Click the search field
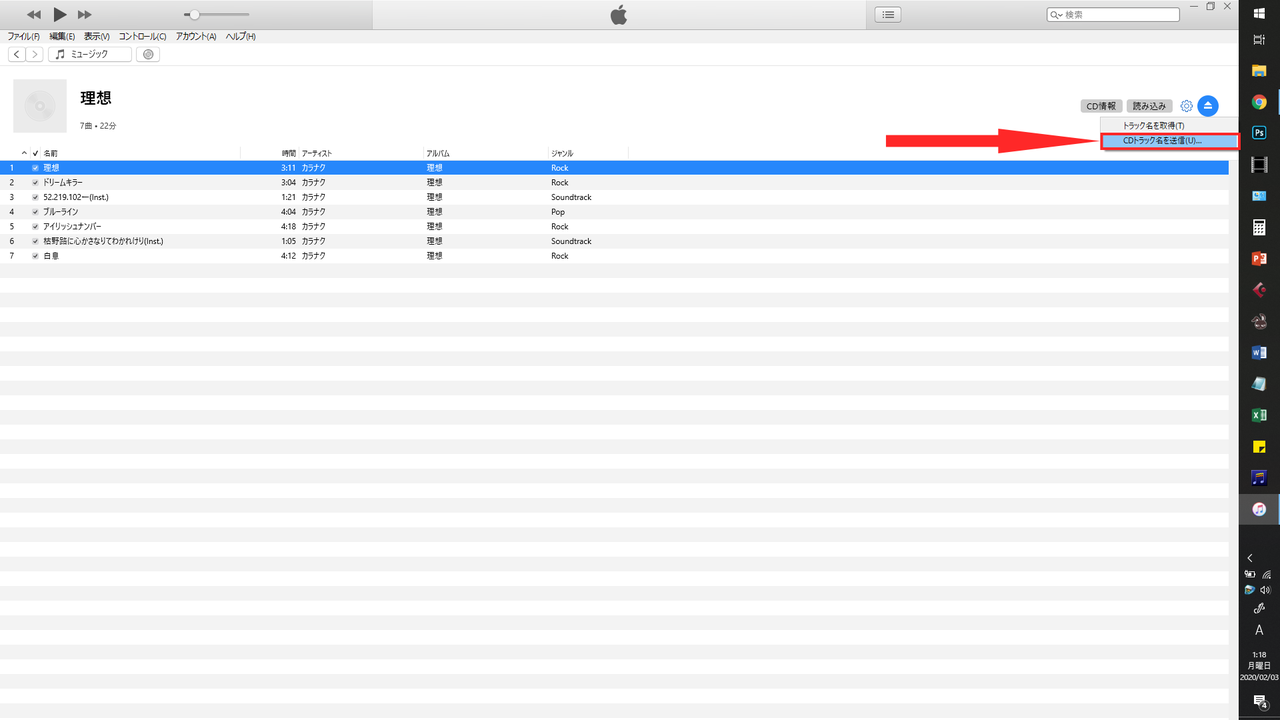 (x=1113, y=15)
